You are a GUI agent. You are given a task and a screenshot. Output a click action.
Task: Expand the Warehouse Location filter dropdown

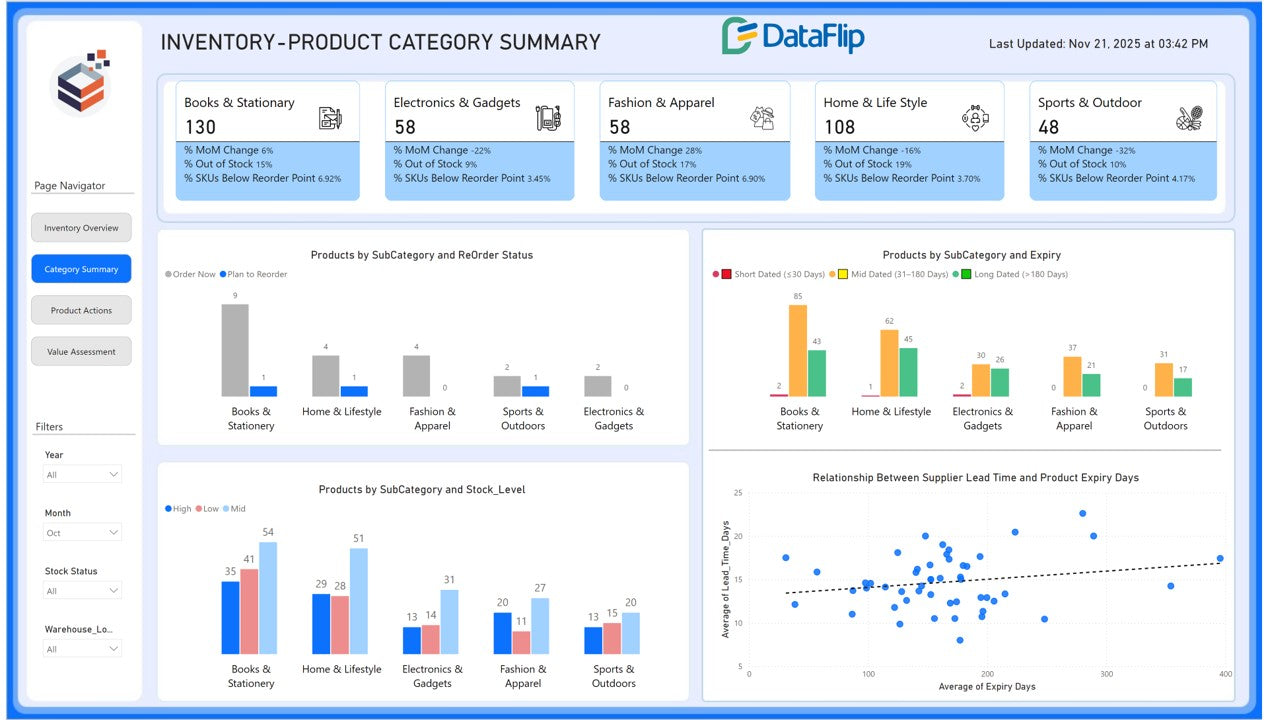pos(82,649)
